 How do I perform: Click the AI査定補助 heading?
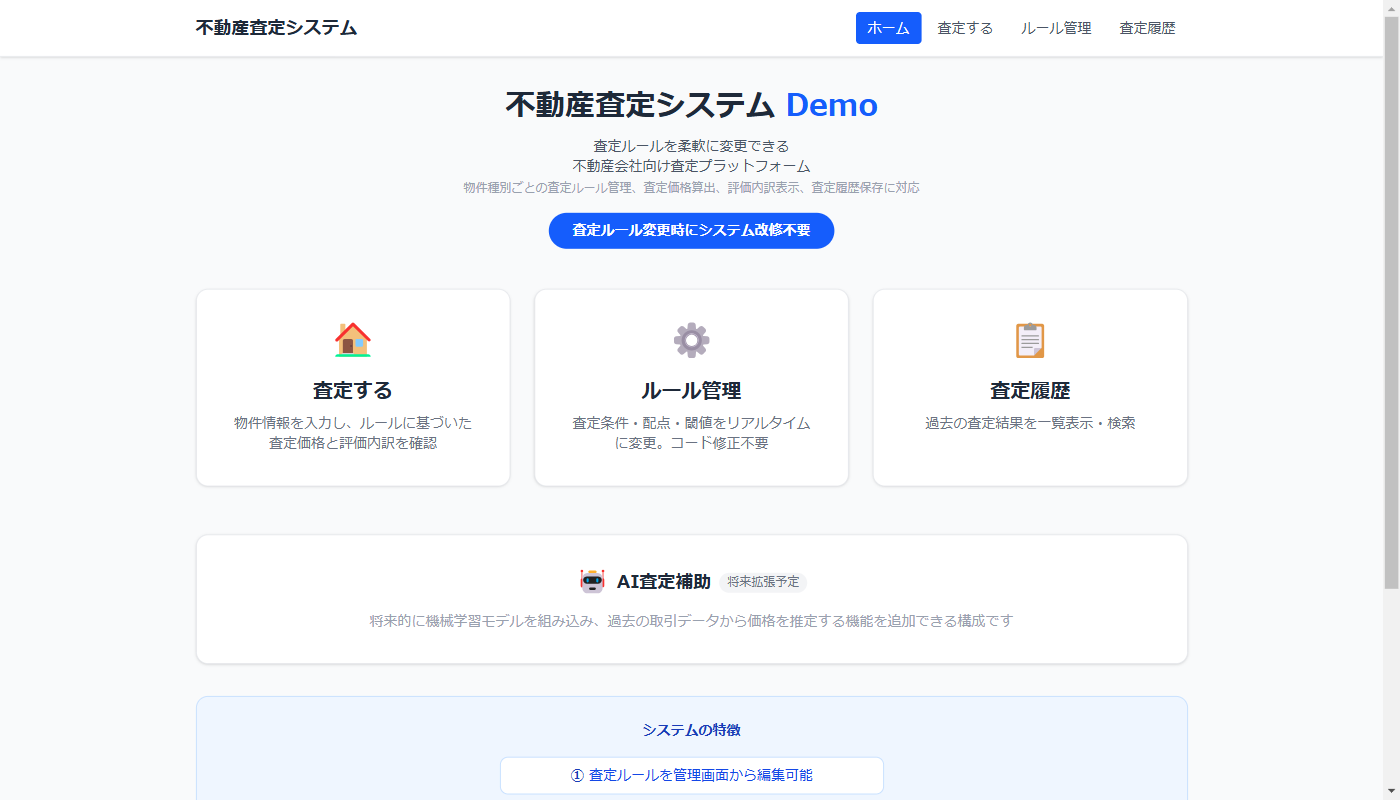[664, 581]
